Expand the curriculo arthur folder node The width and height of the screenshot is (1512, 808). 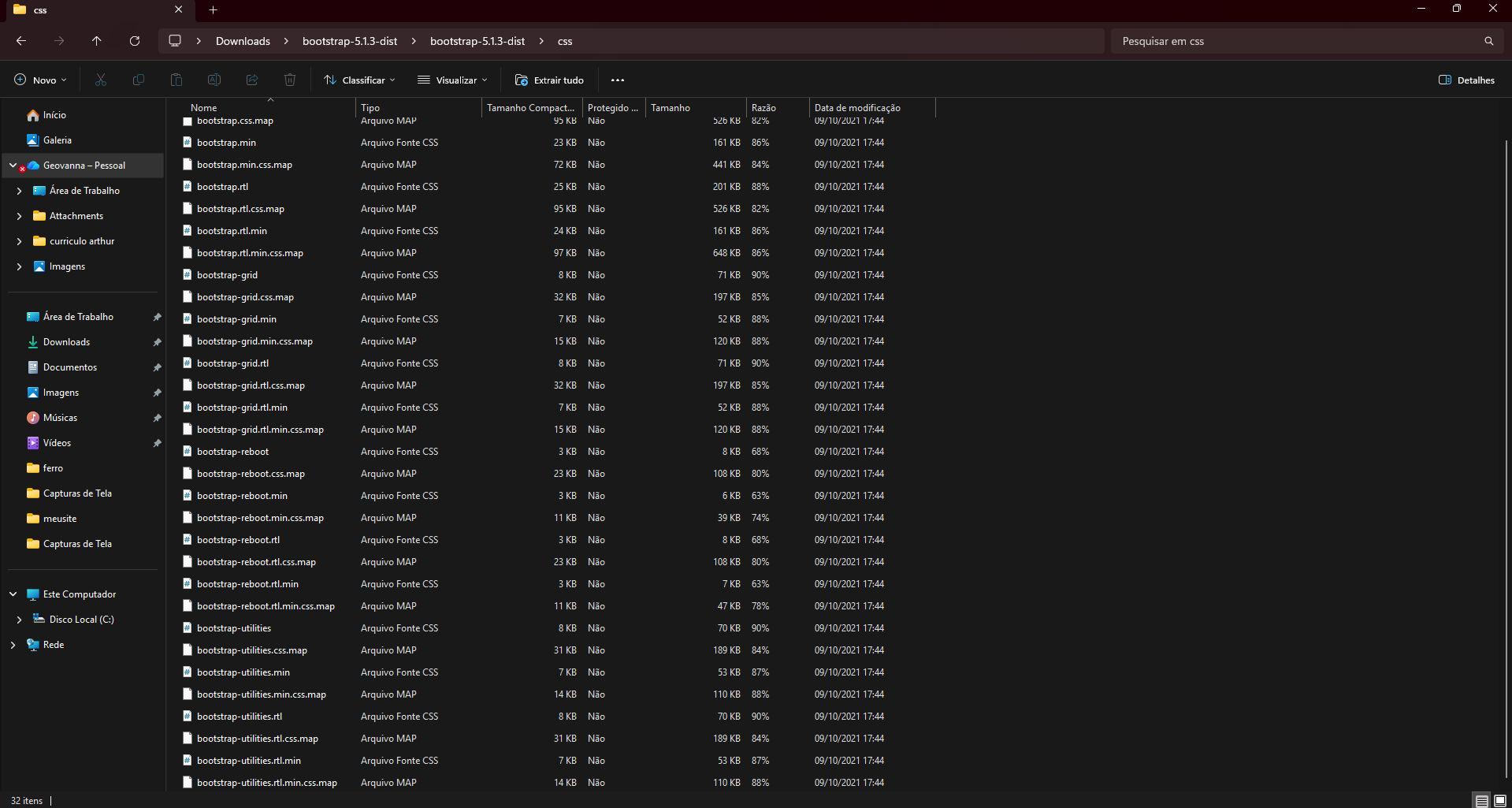point(19,241)
